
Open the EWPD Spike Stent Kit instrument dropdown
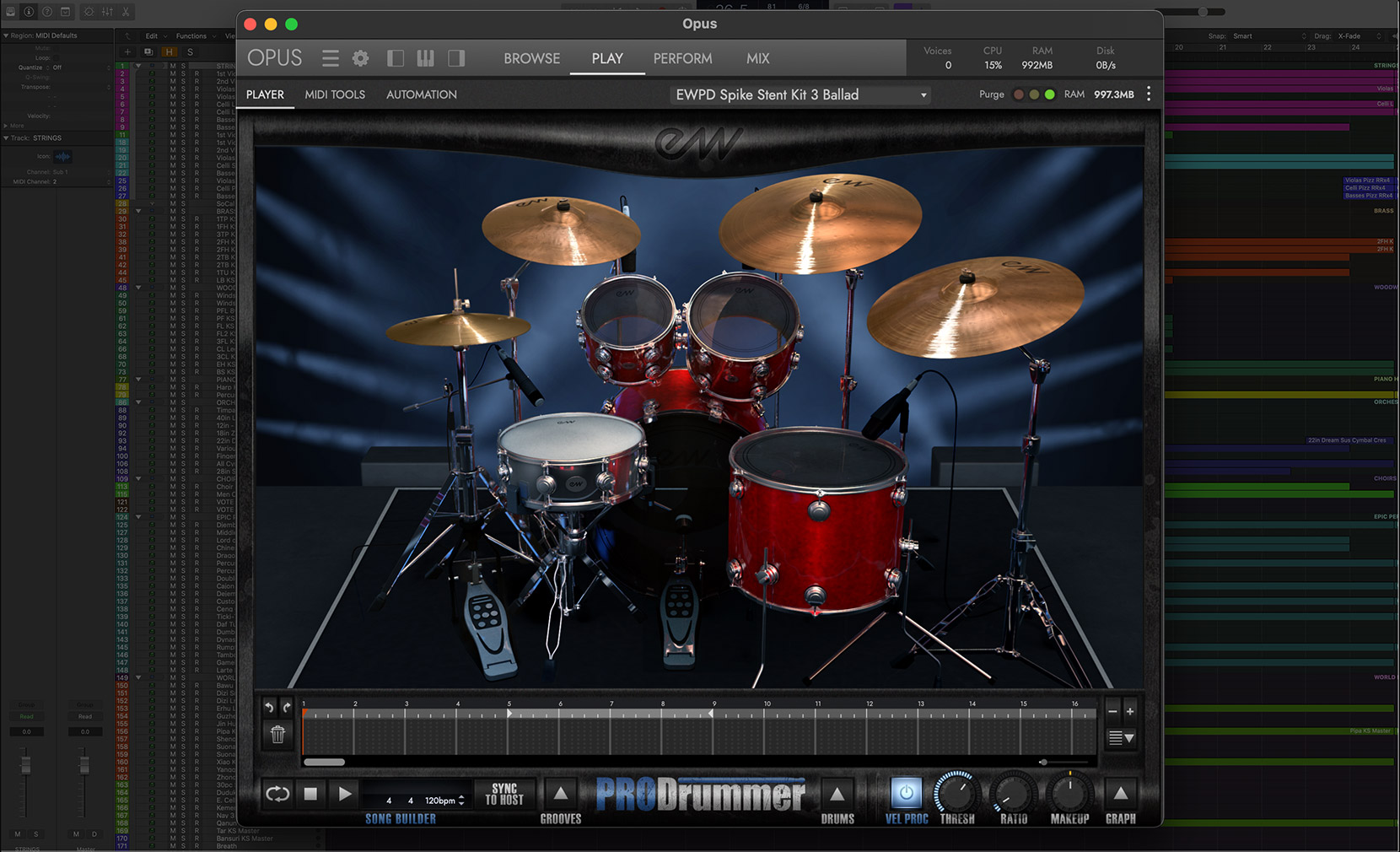pyautogui.click(x=800, y=94)
